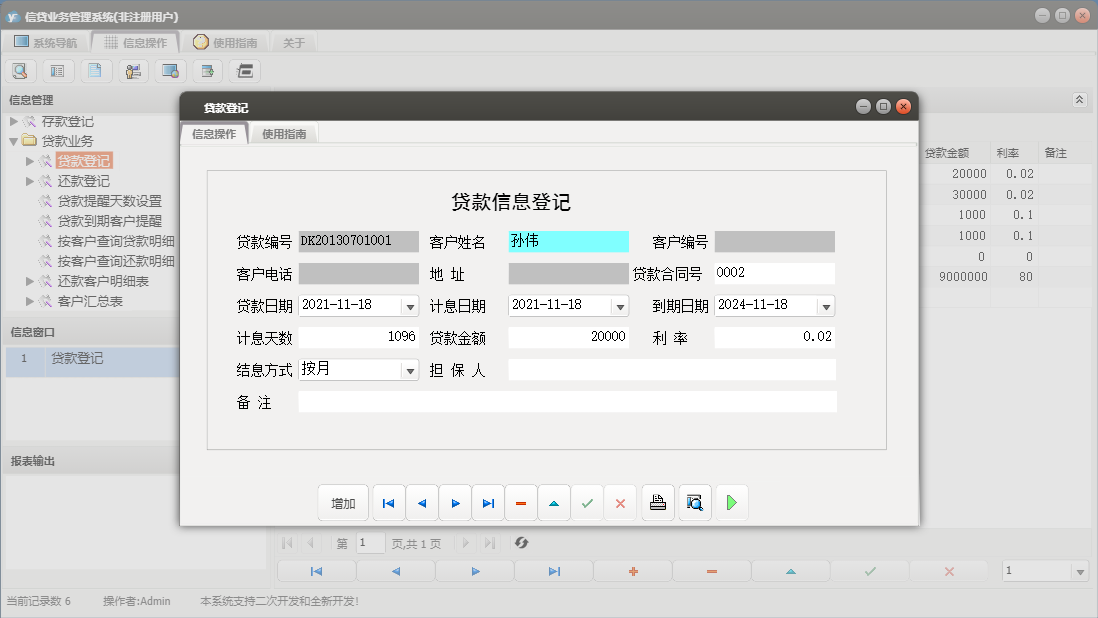Delete current record with the red minus icon
Viewport: 1098px width, 618px height.
point(521,503)
